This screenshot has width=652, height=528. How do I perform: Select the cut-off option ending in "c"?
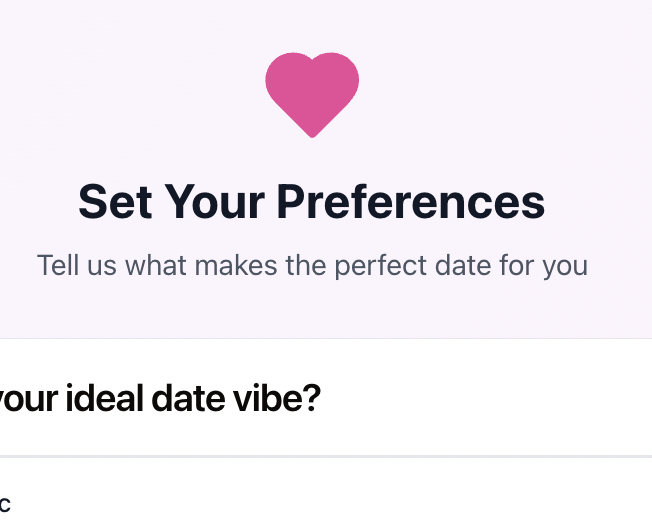(5, 503)
